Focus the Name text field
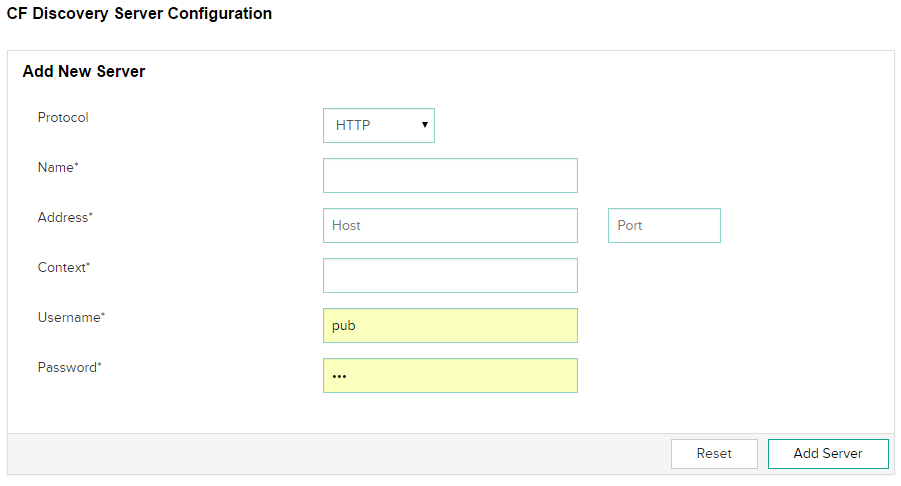This screenshot has width=901, height=486. pyautogui.click(x=450, y=175)
